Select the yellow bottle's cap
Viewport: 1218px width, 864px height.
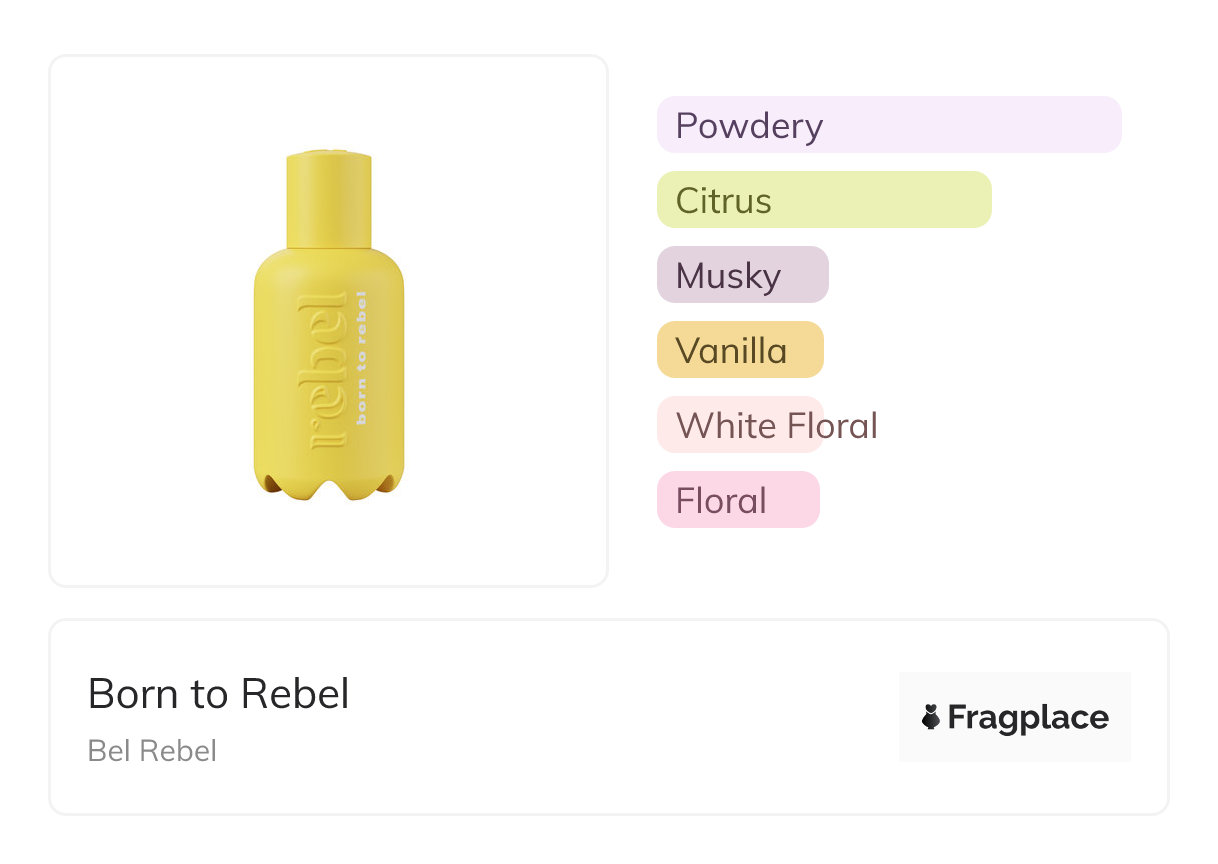point(329,198)
